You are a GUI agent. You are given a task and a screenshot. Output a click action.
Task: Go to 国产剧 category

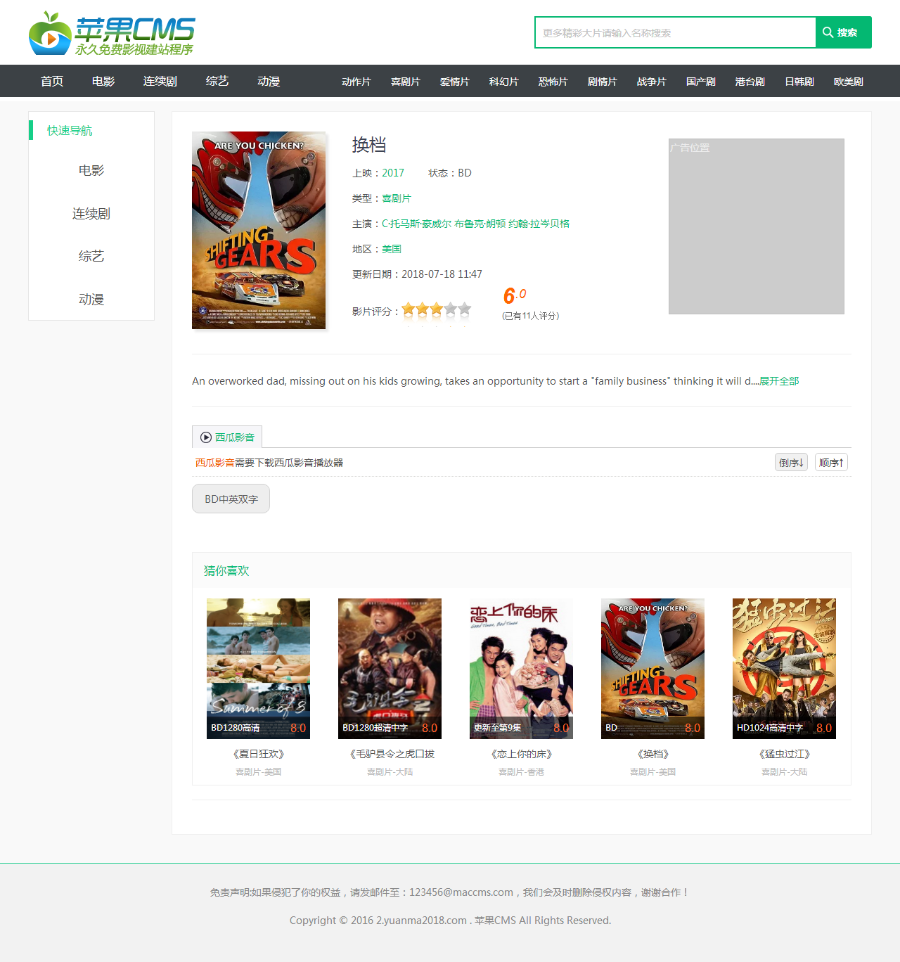point(701,82)
